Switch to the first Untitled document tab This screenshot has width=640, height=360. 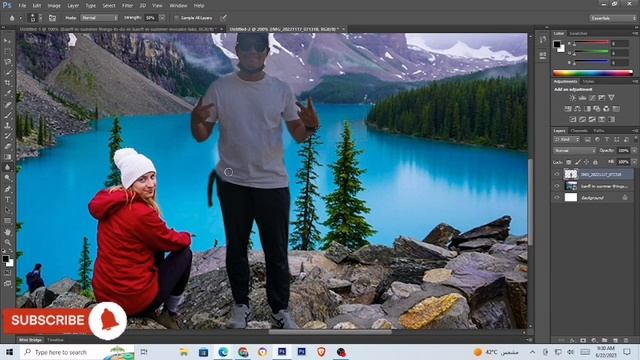point(118,29)
